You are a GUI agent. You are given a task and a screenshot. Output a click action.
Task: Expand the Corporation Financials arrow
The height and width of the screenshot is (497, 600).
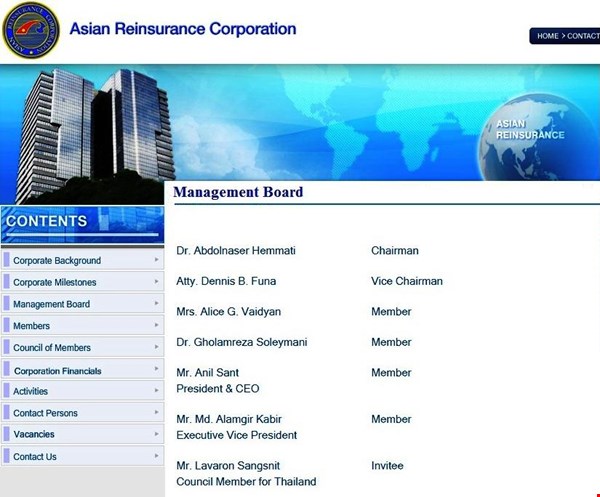coord(157,368)
